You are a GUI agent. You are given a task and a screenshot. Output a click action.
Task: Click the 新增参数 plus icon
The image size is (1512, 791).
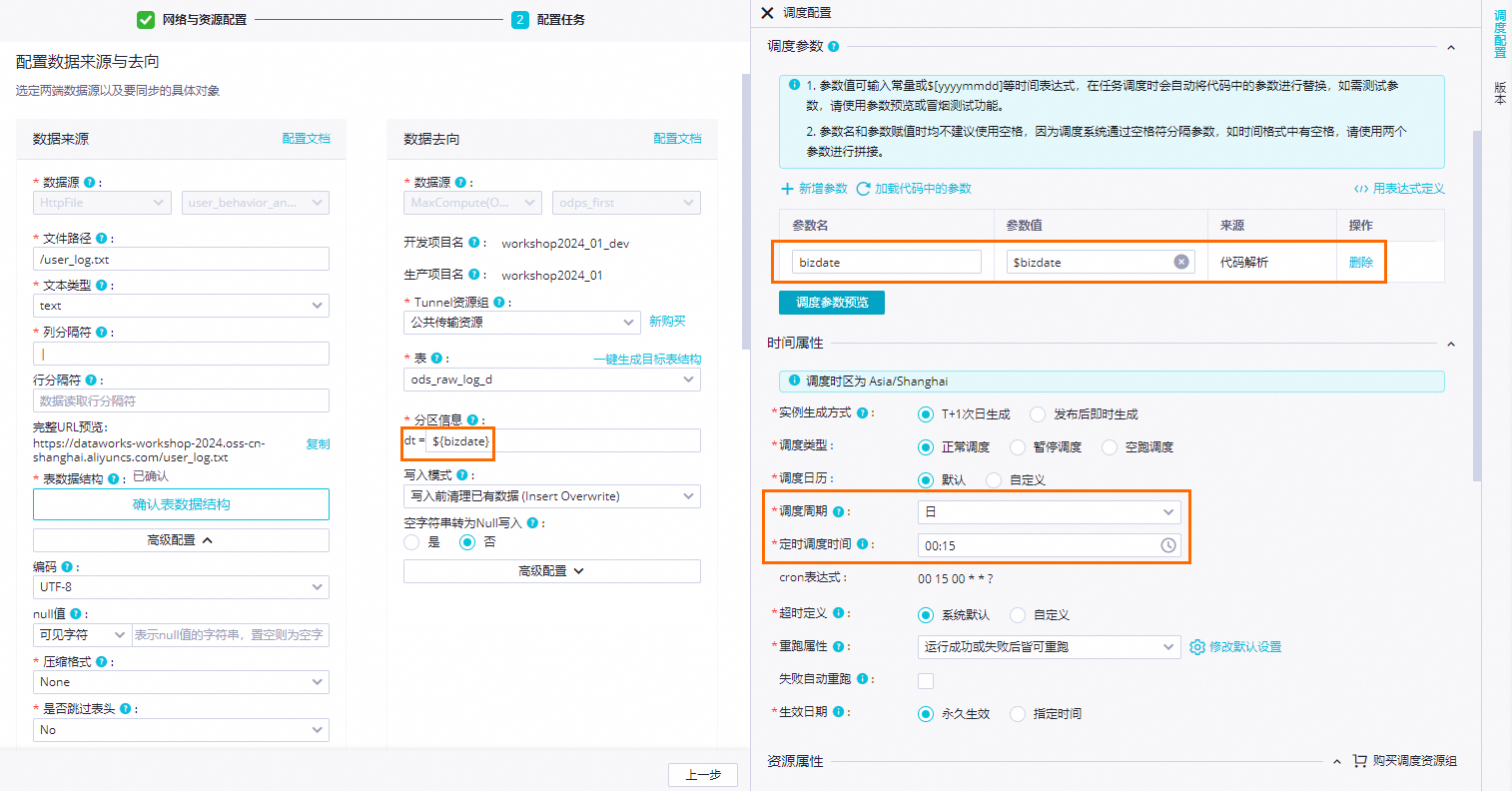pos(787,189)
